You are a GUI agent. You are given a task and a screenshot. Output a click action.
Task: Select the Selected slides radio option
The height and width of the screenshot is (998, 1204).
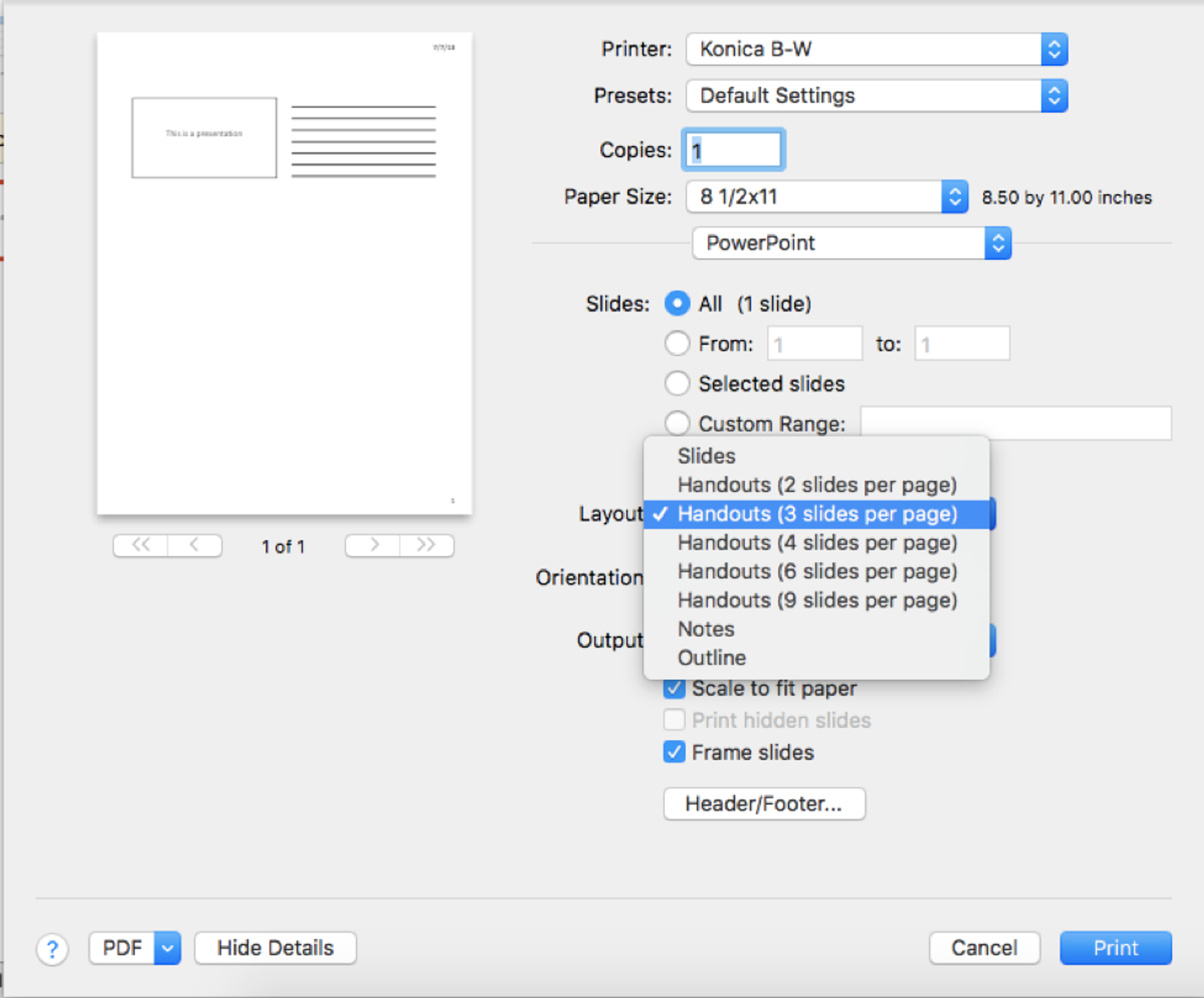(677, 383)
